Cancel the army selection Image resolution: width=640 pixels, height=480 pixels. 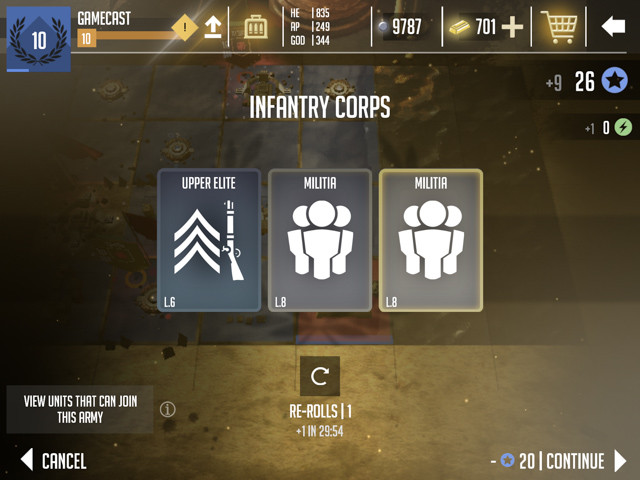click(54, 460)
